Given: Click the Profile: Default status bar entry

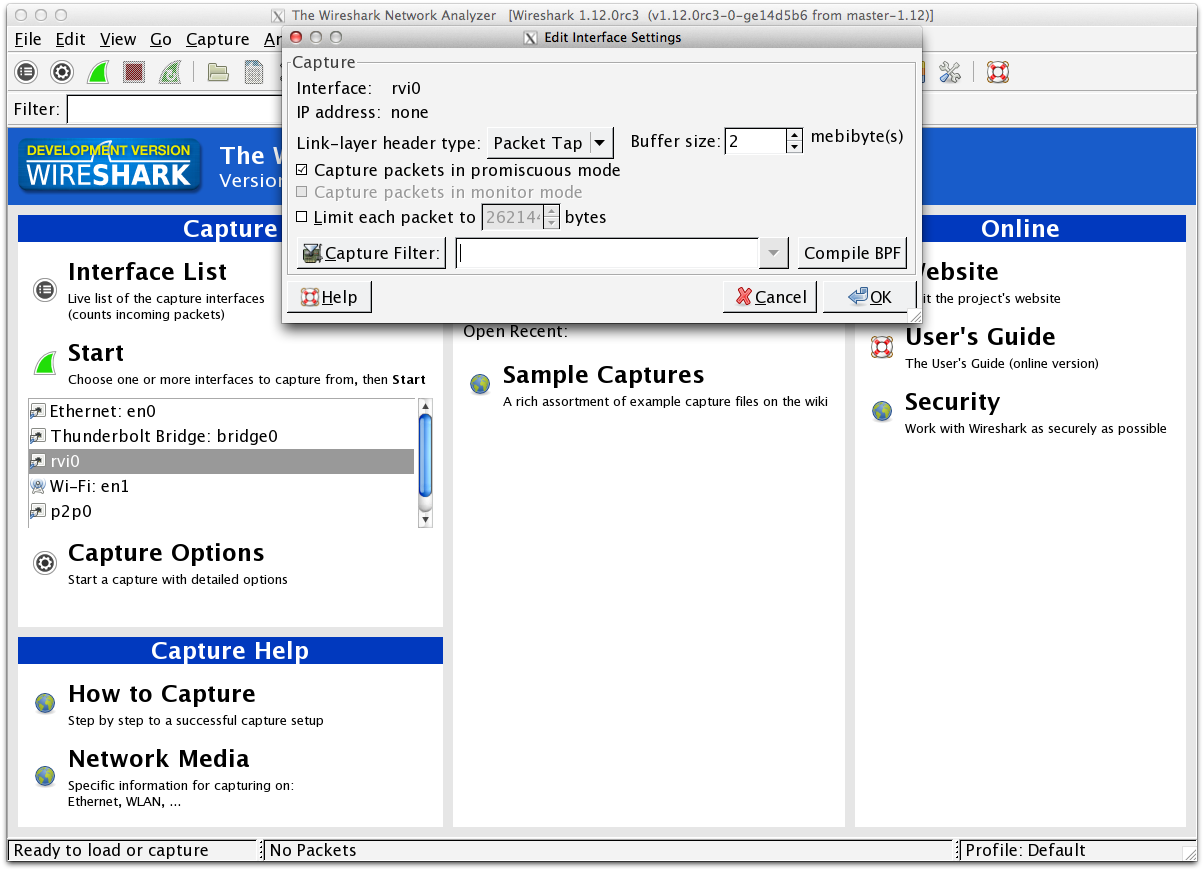Looking at the screenshot, I should tap(1025, 850).
